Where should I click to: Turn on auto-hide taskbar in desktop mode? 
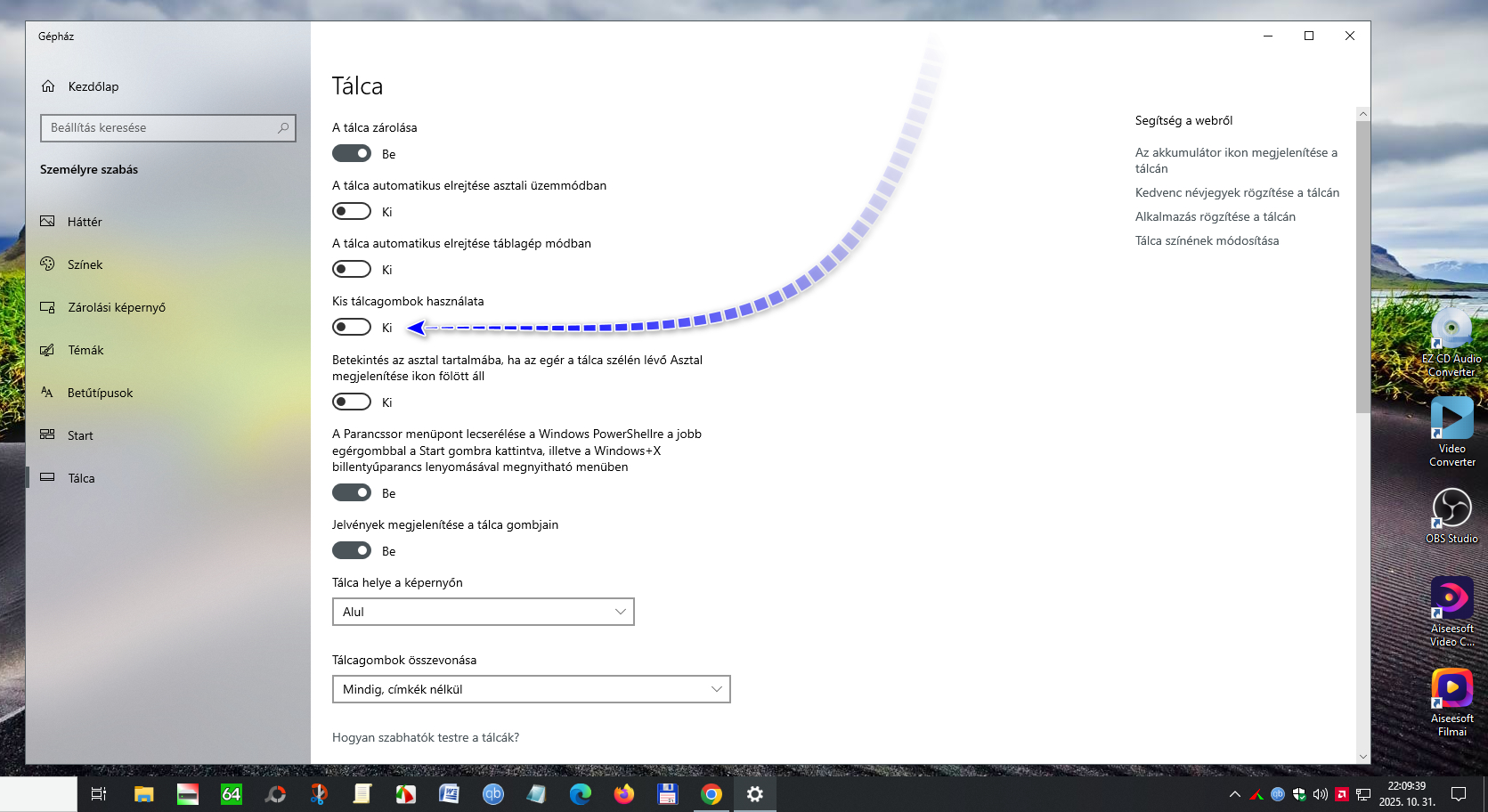352,211
